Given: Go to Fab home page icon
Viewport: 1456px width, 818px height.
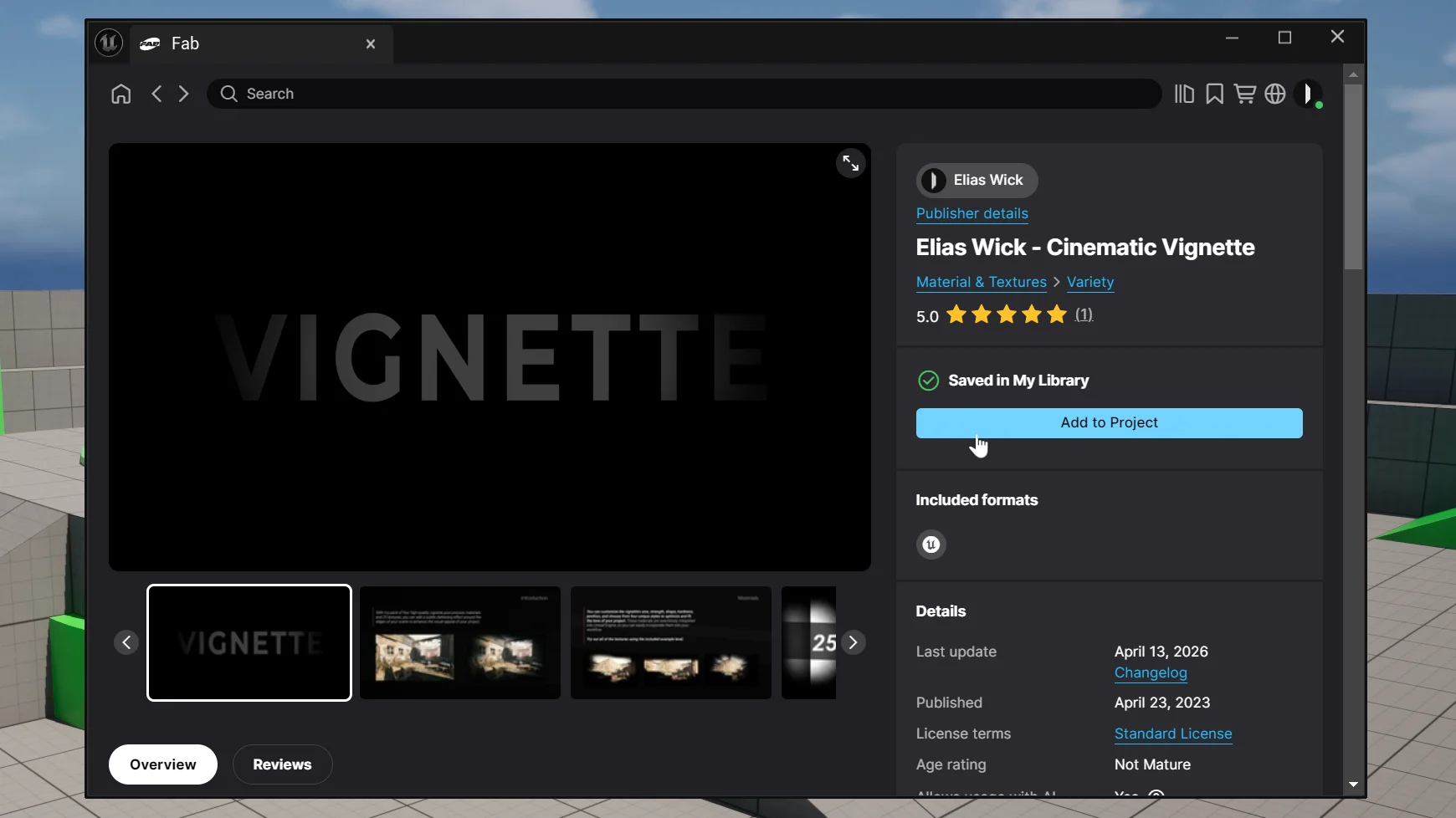Looking at the screenshot, I should point(121,94).
